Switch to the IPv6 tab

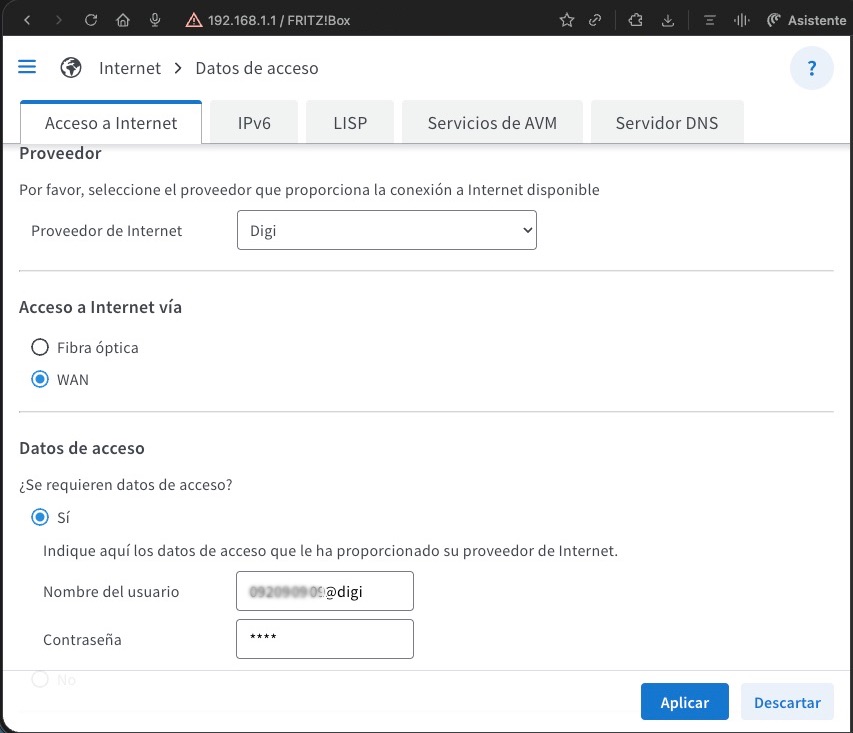tap(254, 122)
